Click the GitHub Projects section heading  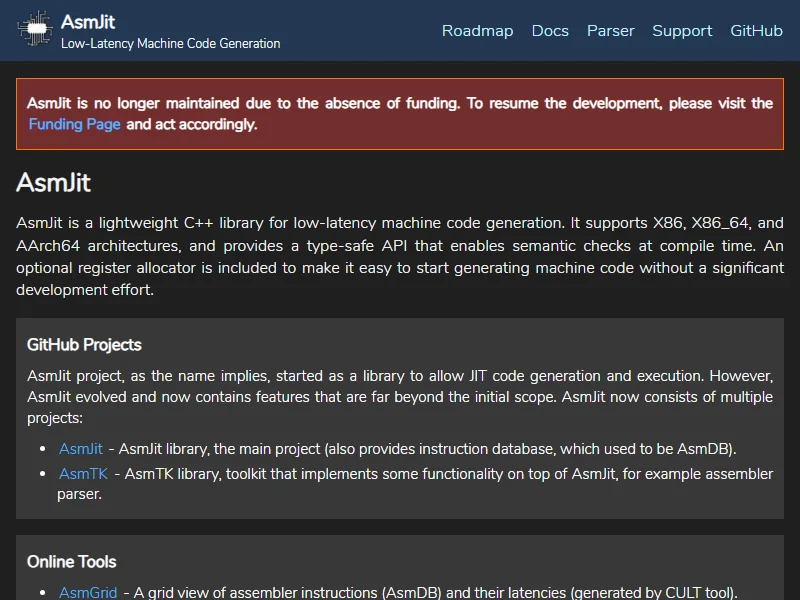(x=84, y=345)
